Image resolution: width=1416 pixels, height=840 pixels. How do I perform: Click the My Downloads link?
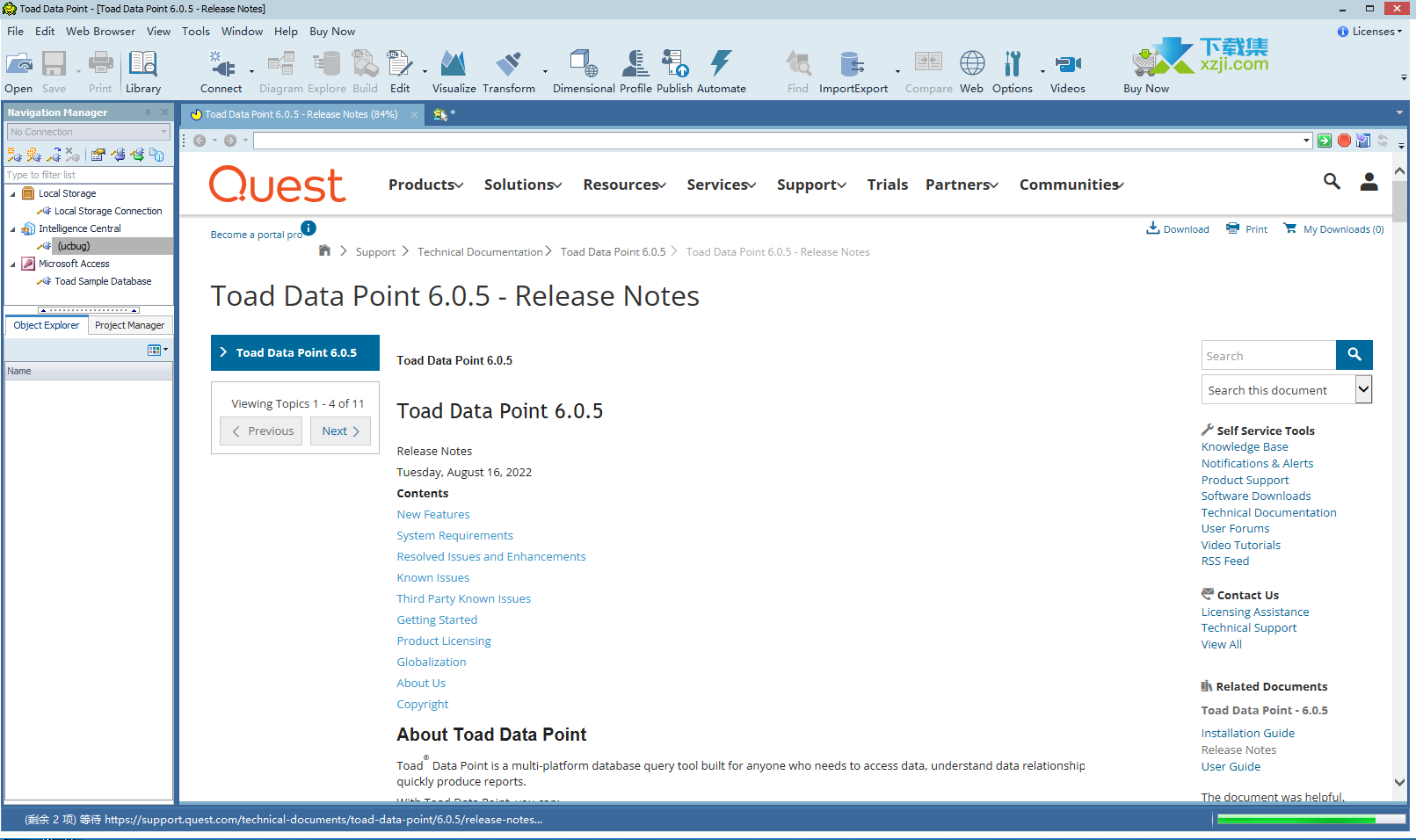(x=1333, y=228)
